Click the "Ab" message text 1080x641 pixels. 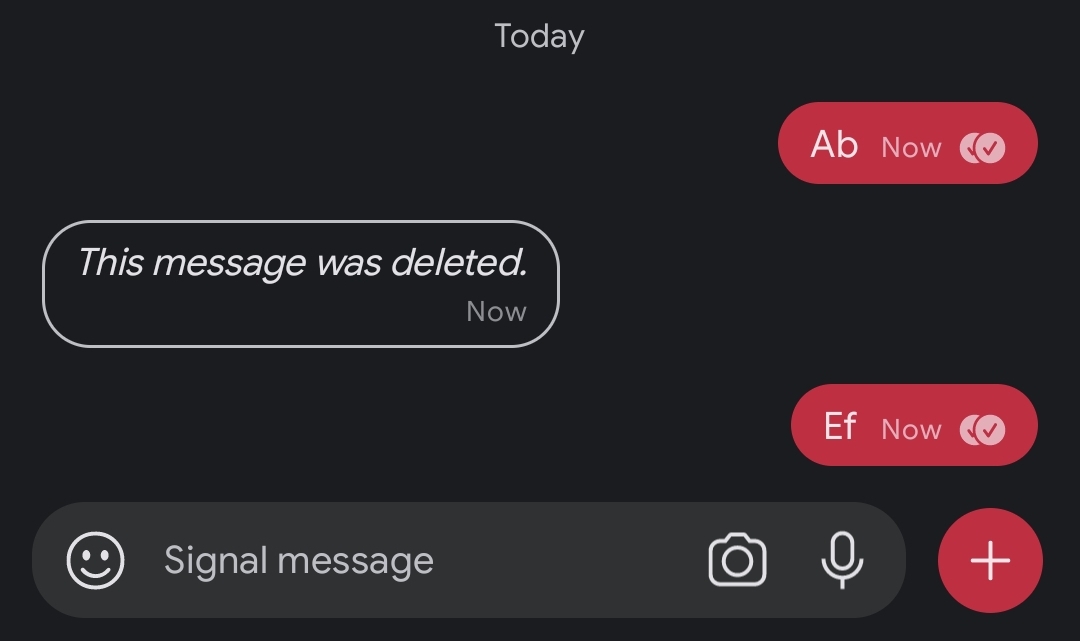(x=834, y=145)
